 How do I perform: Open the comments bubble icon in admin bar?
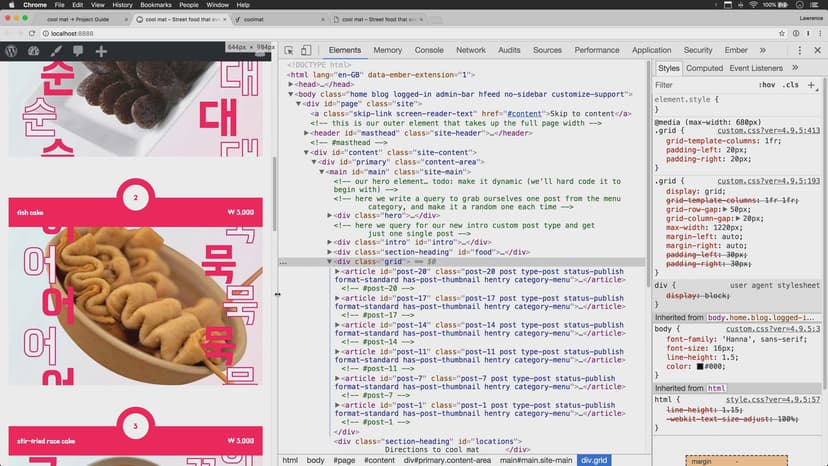pyautogui.click(x=79, y=50)
